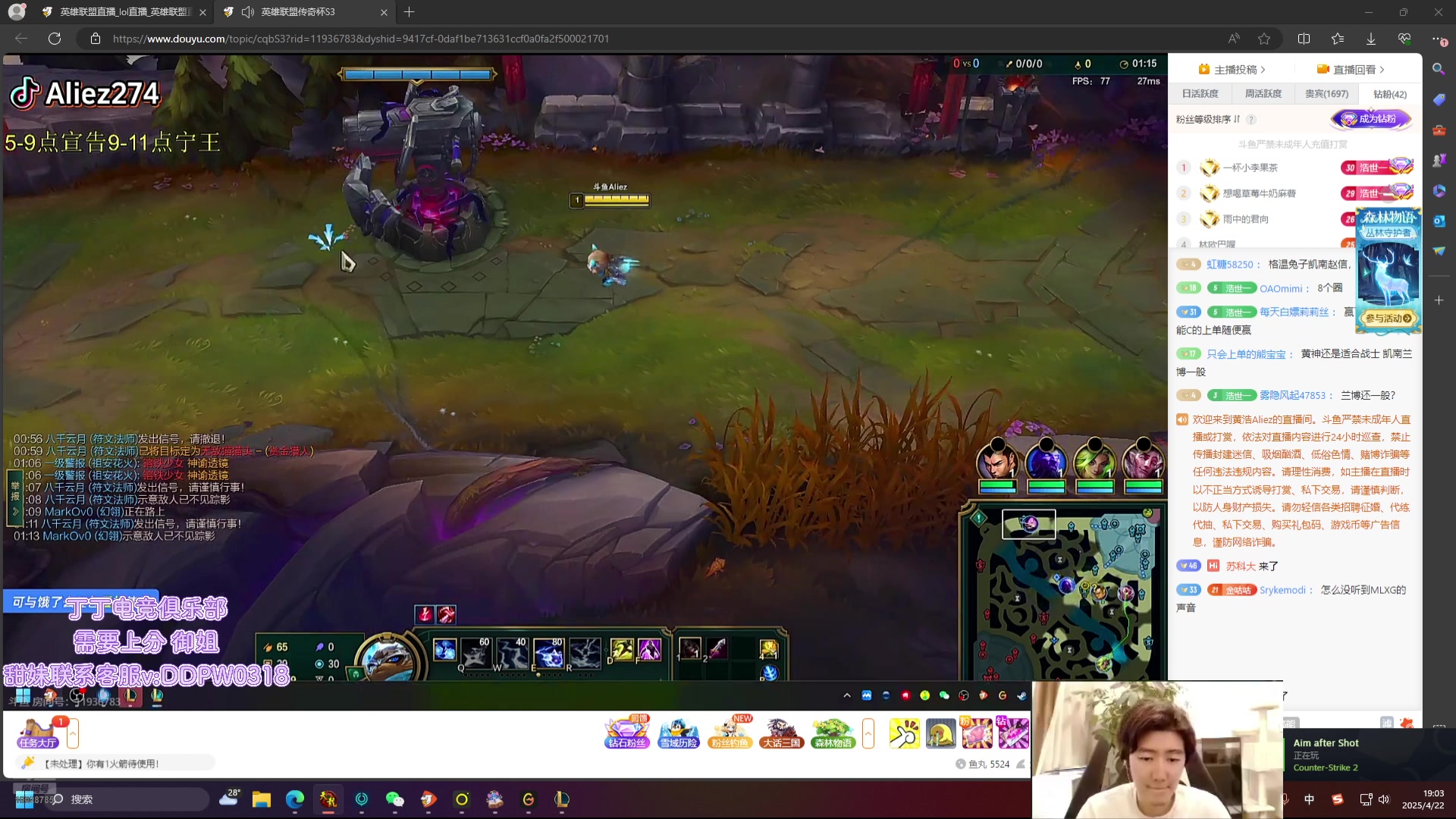Open a new browser tab
The width and height of the screenshot is (1456, 819).
point(409,12)
